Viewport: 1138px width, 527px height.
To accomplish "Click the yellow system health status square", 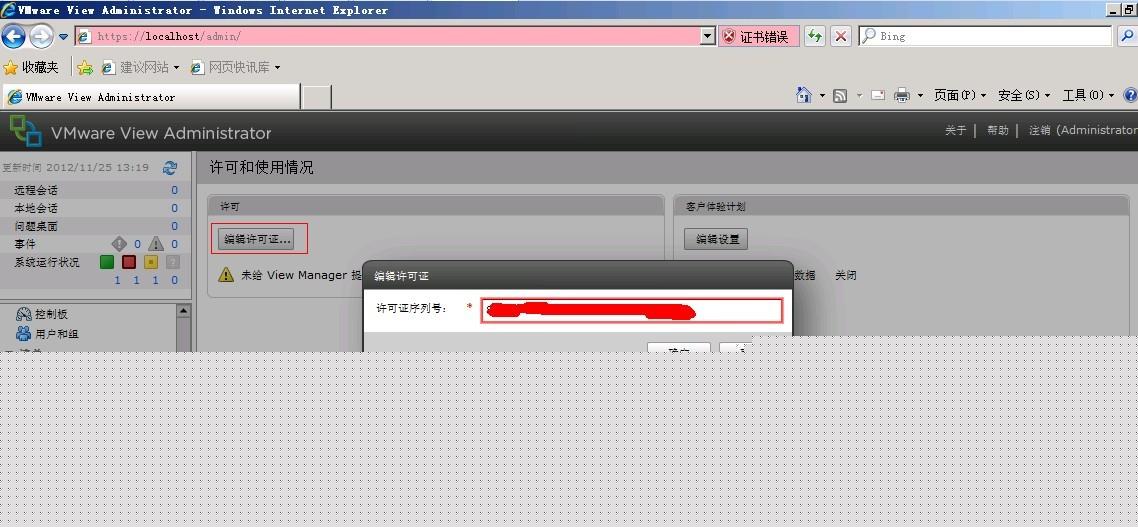I will [151, 262].
